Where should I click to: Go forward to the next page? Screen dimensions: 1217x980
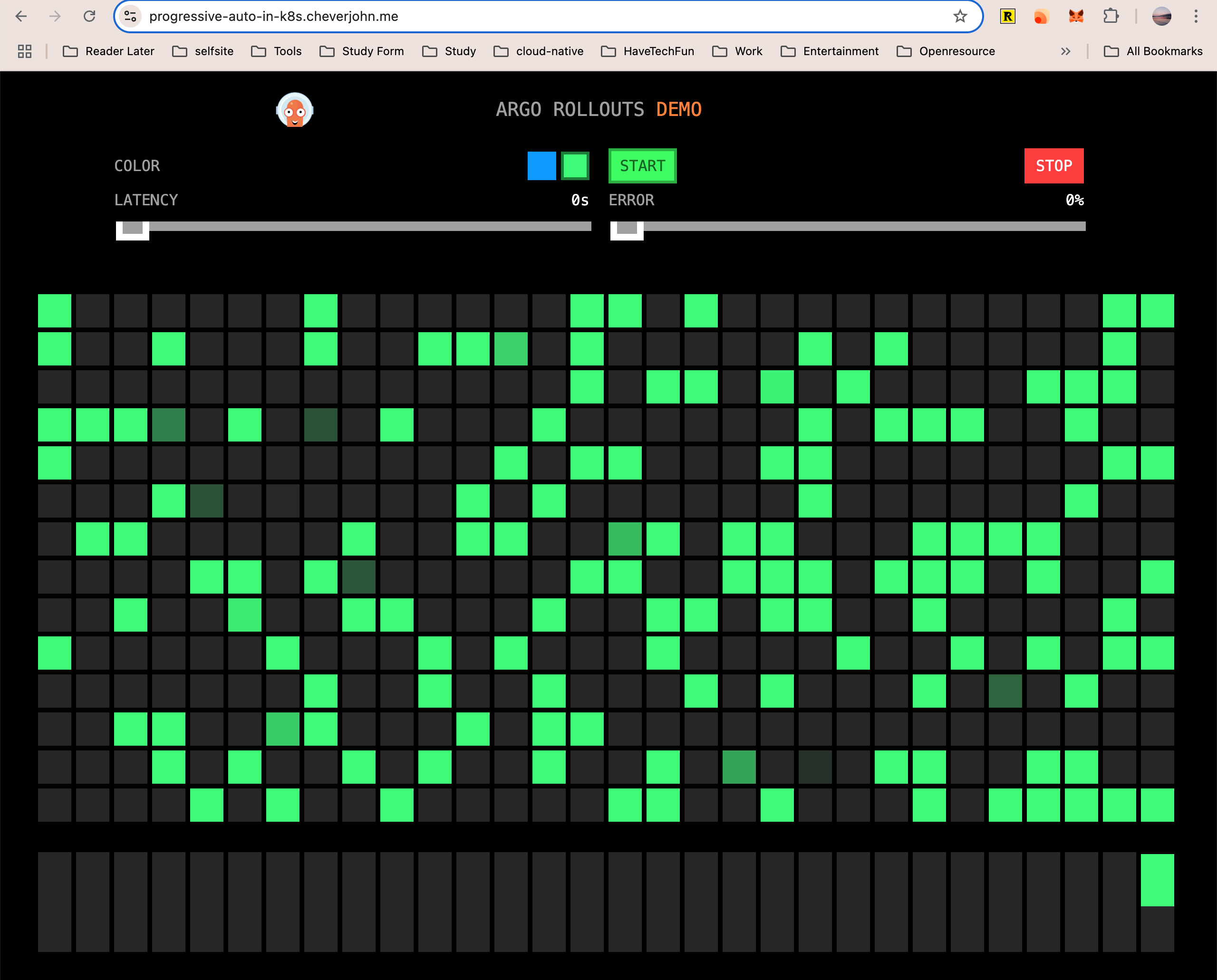55,16
